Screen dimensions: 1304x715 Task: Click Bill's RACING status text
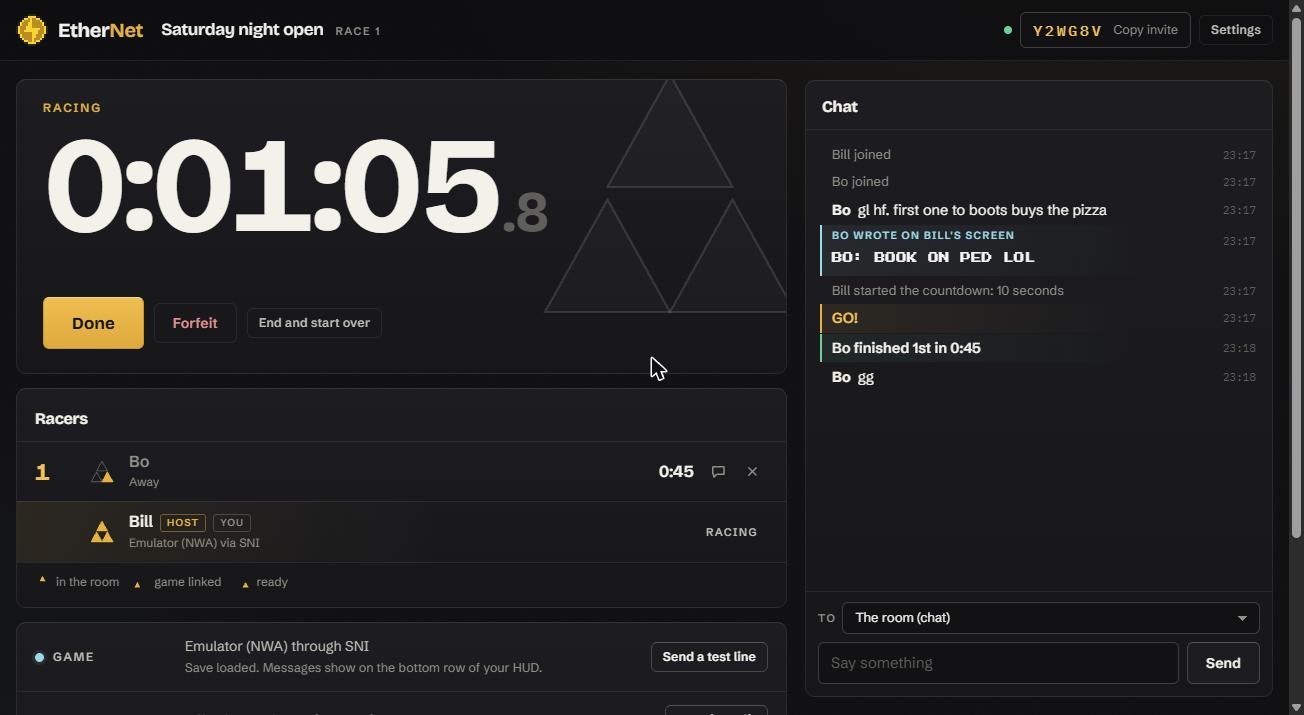pos(731,532)
